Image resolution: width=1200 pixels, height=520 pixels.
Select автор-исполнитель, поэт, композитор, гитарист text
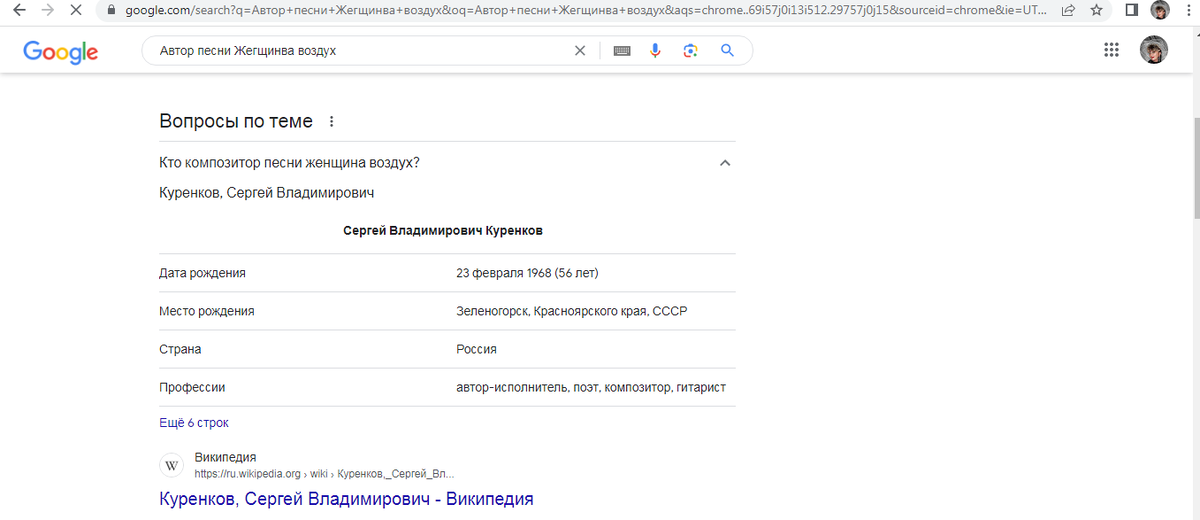tap(591, 387)
